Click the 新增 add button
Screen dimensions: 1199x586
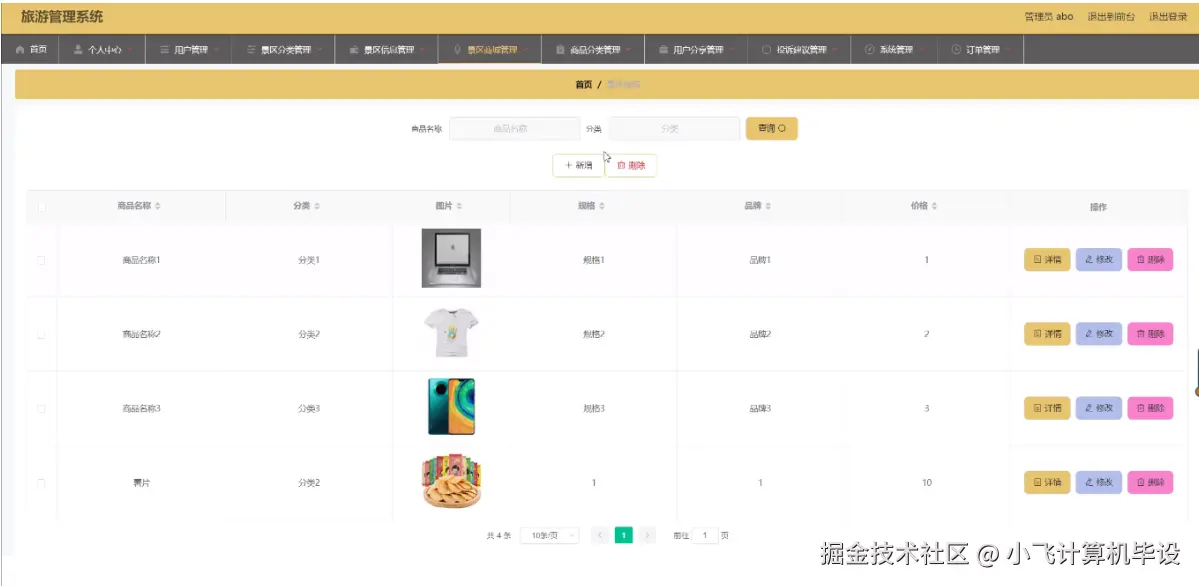click(578, 165)
